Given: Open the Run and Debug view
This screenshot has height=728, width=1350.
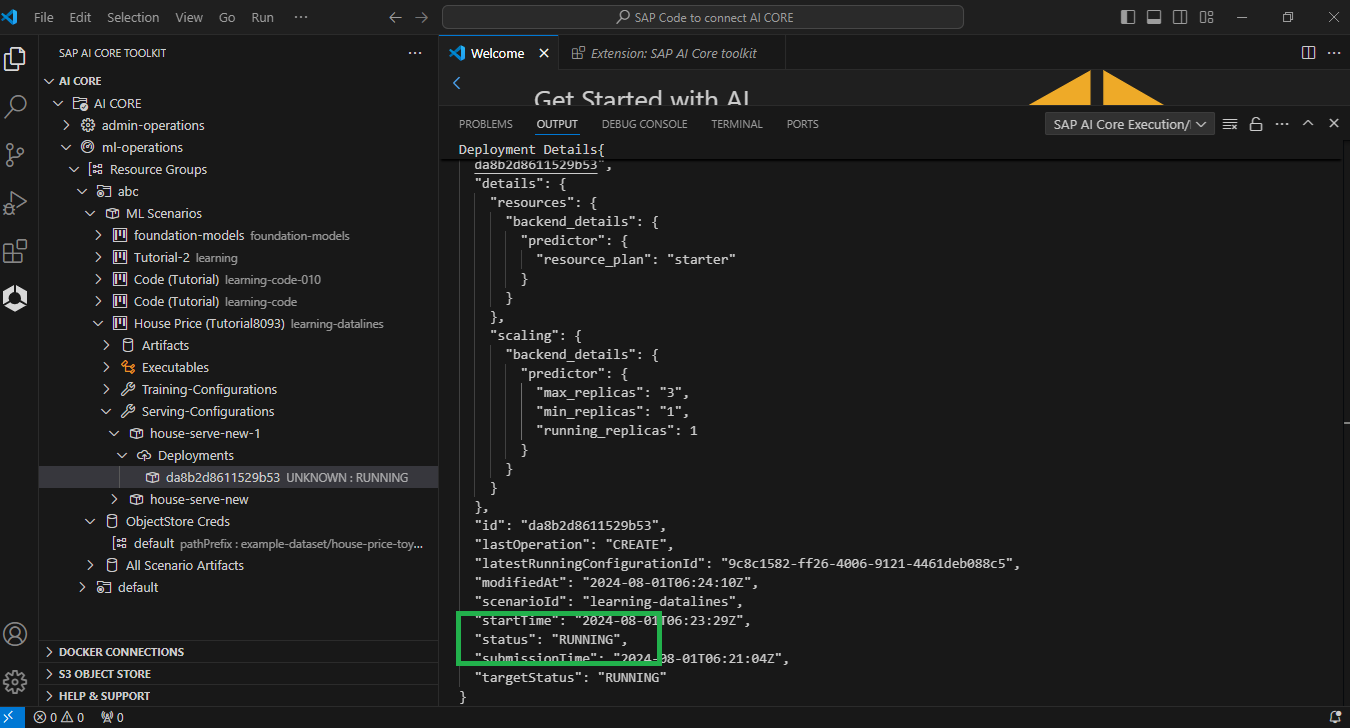Looking at the screenshot, I should click(15, 203).
